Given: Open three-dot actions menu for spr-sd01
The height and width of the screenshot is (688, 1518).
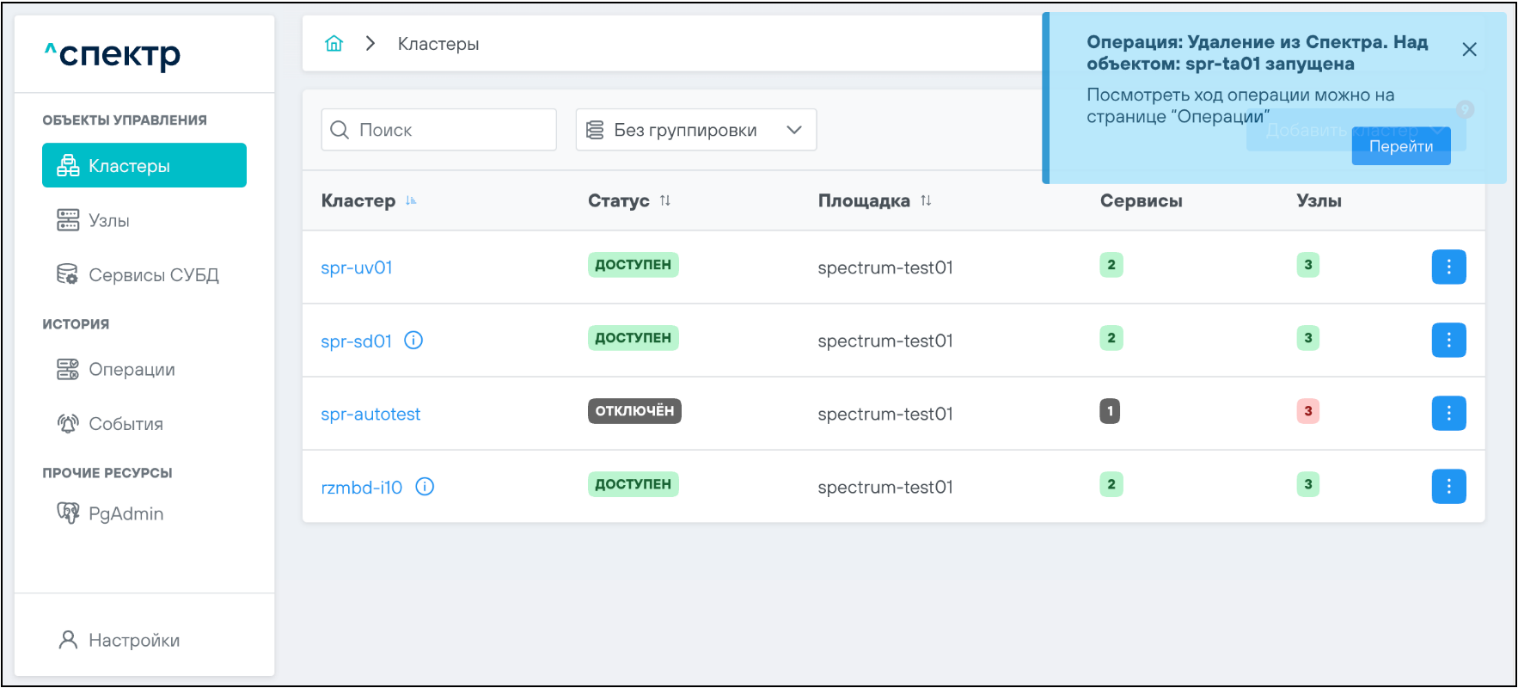Looking at the screenshot, I should point(1448,340).
